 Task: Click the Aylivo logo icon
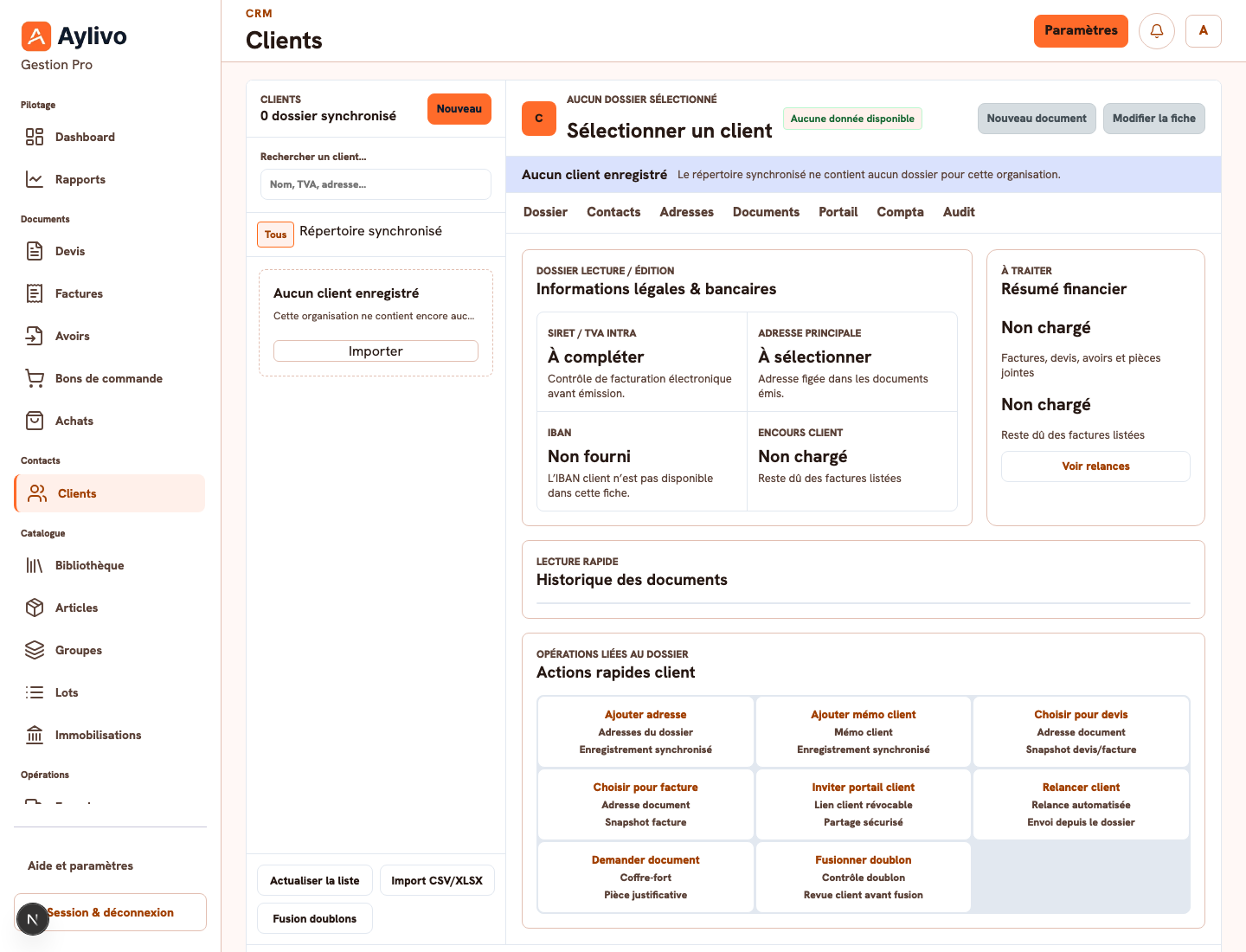35,36
